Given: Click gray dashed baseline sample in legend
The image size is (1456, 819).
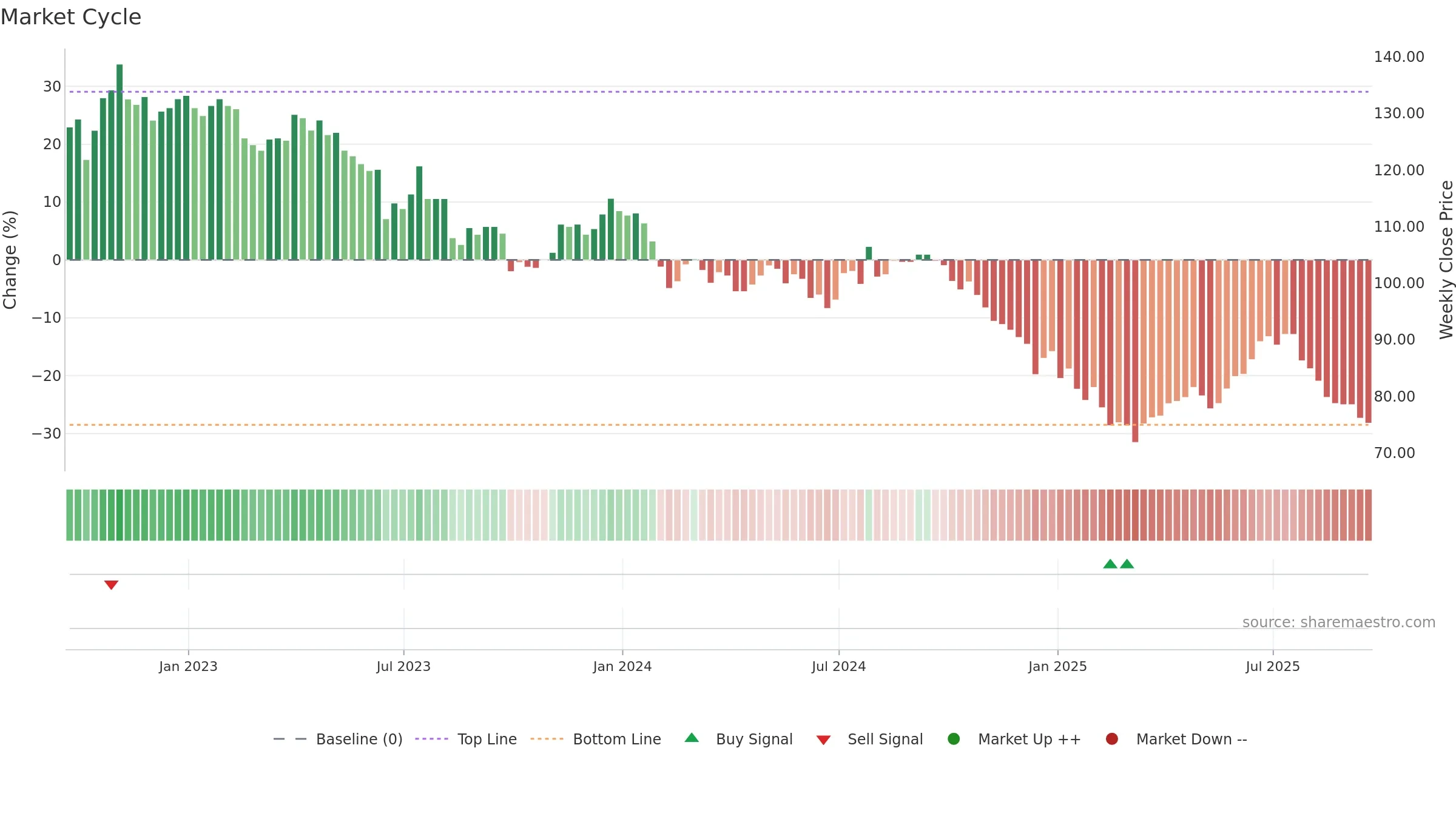Looking at the screenshot, I should tap(290, 739).
